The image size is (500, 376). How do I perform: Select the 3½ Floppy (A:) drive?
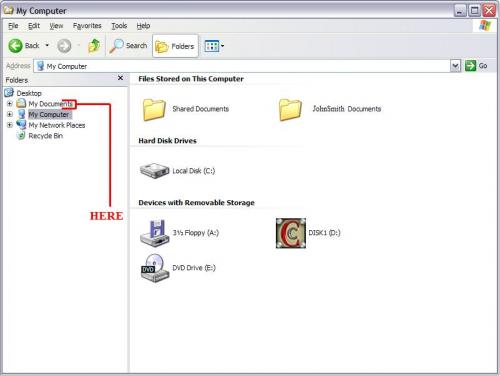point(179,233)
